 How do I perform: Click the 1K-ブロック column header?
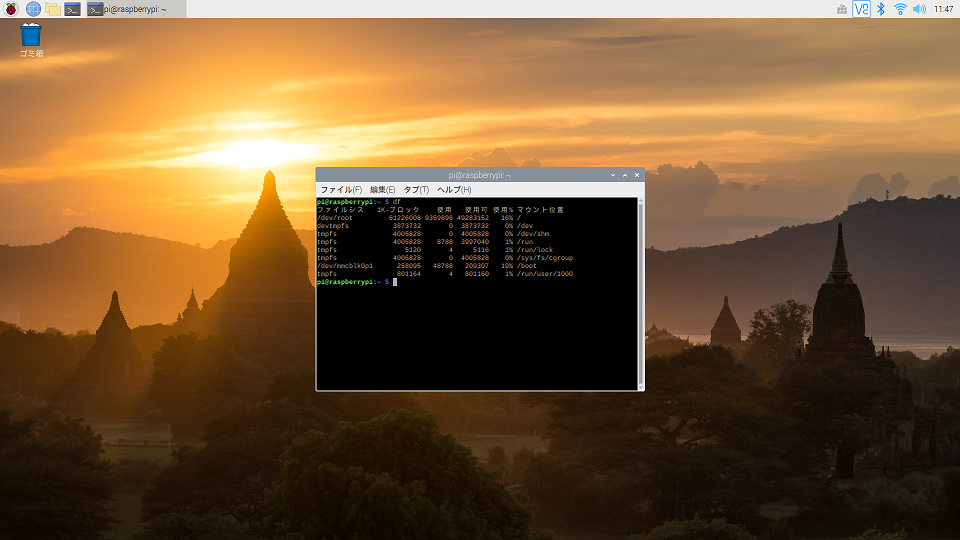[x=399, y=209]
